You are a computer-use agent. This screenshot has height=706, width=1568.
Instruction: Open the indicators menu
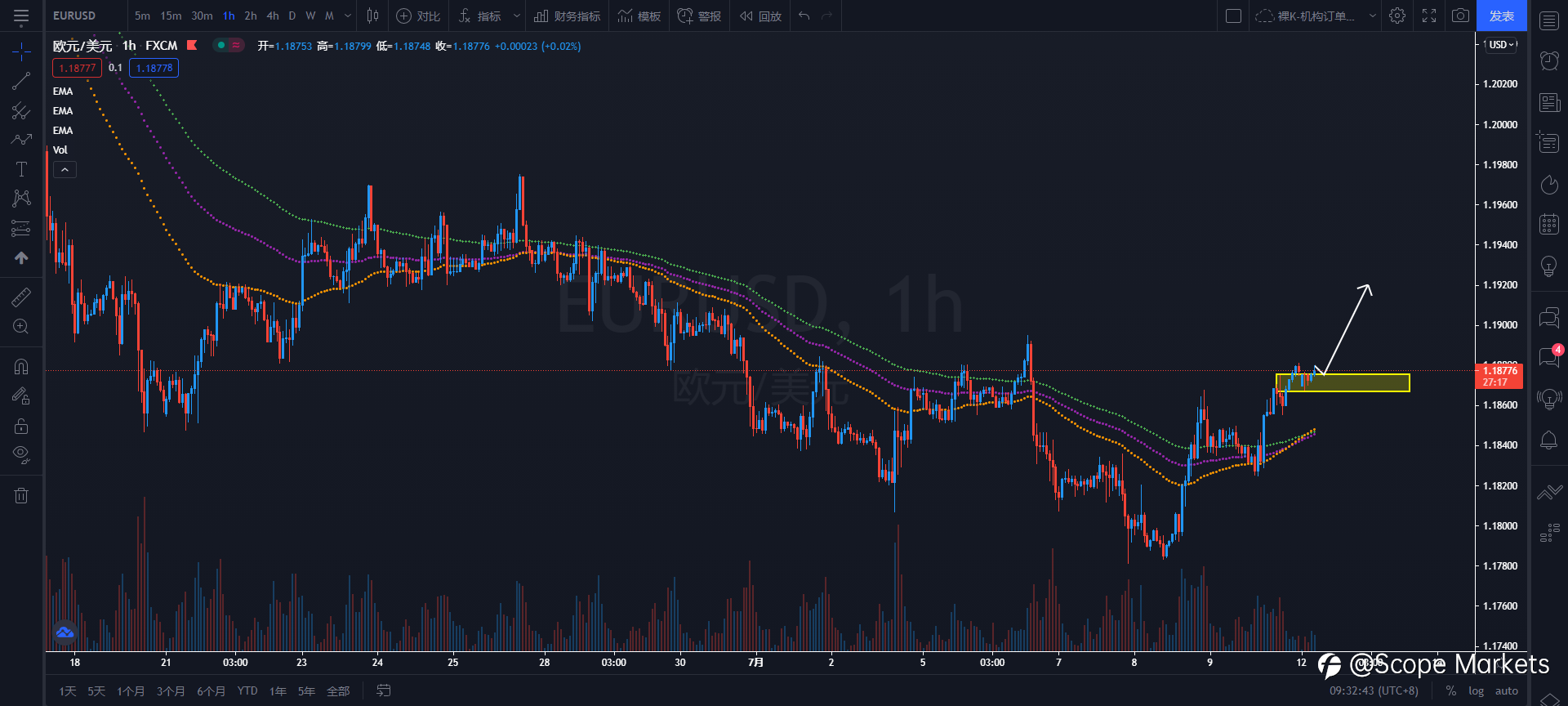pos(480,16)
